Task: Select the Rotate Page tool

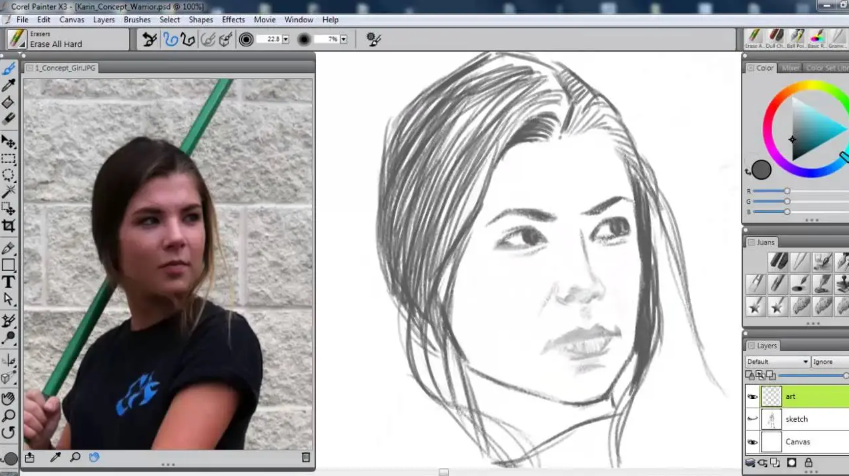Action: [8, 433]
